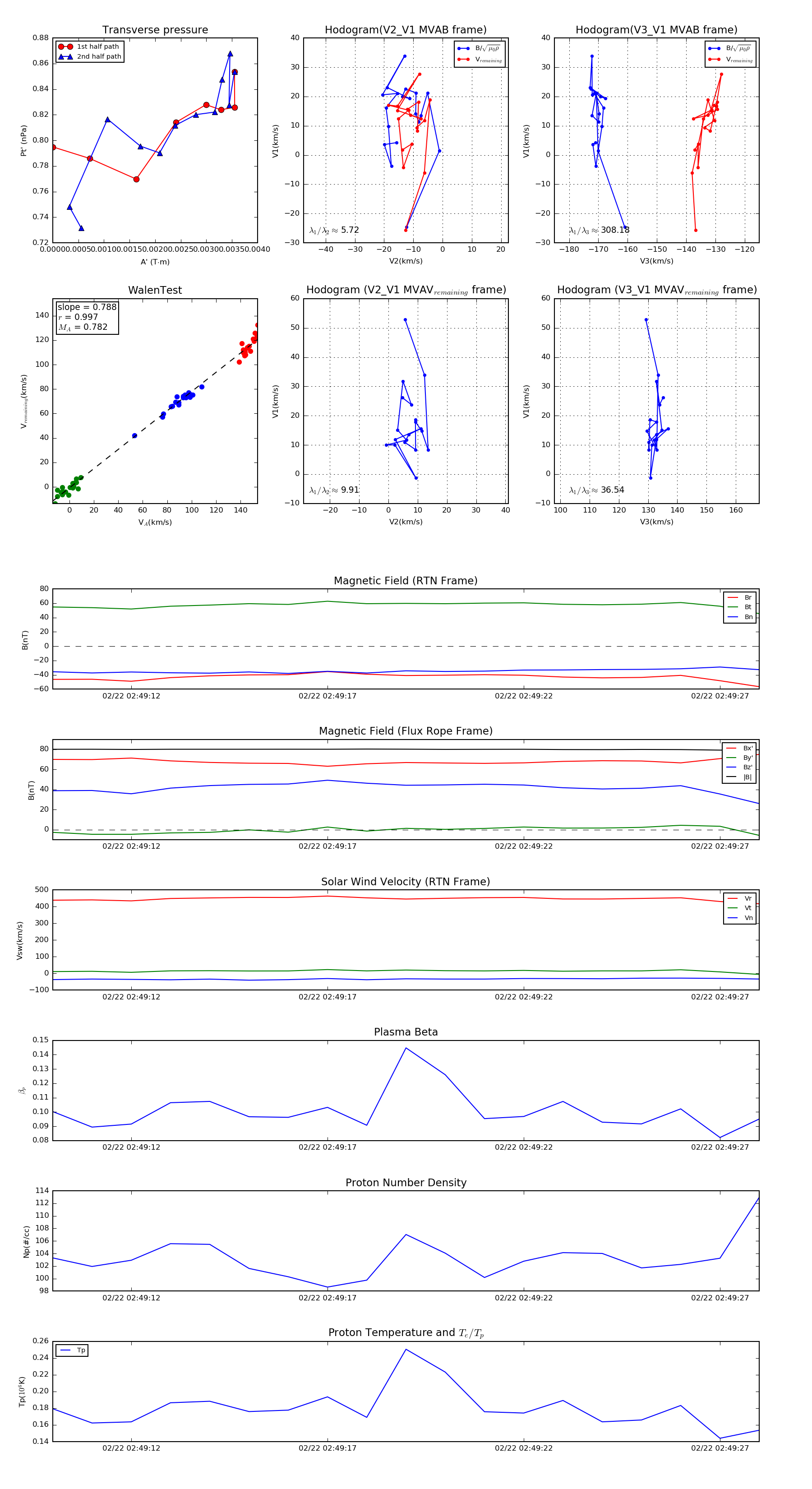
Task: Click 'Br' in RTN magnetic field legend
Action: [740, 598]
